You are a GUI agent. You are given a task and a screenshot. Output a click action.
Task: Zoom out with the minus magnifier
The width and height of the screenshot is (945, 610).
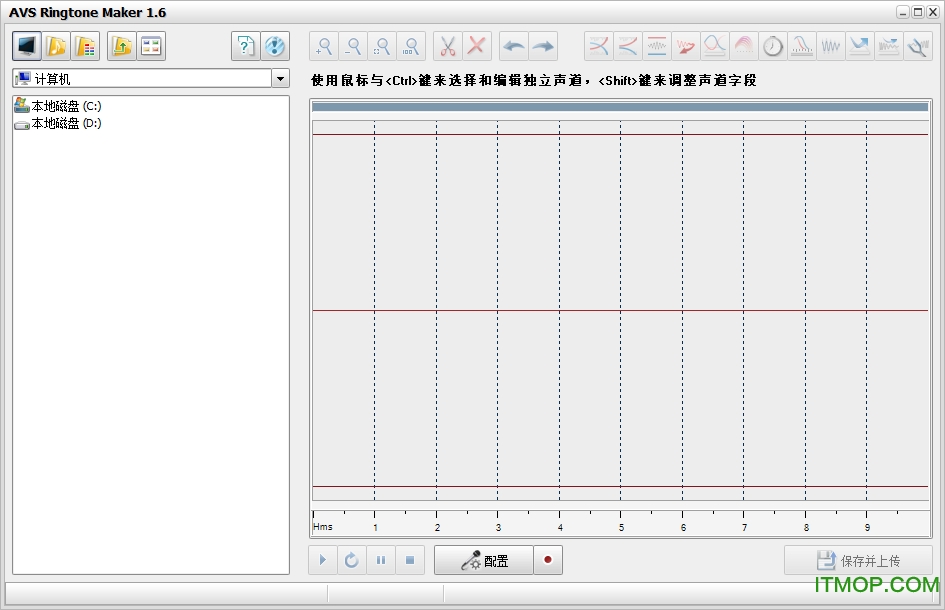pos(353,46)
